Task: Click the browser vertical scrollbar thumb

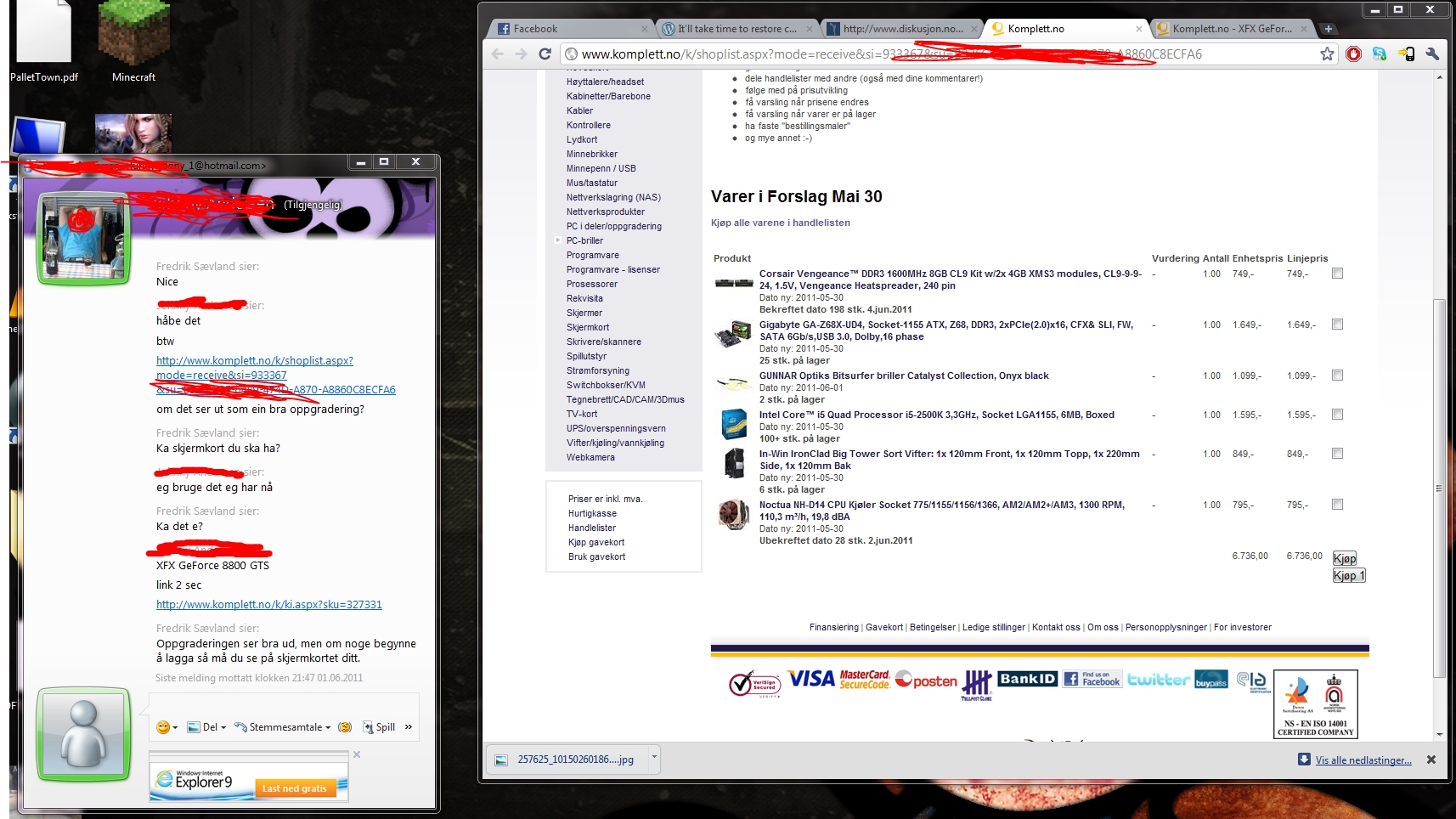Action: pyautogui.click(x=1438, y=488)
